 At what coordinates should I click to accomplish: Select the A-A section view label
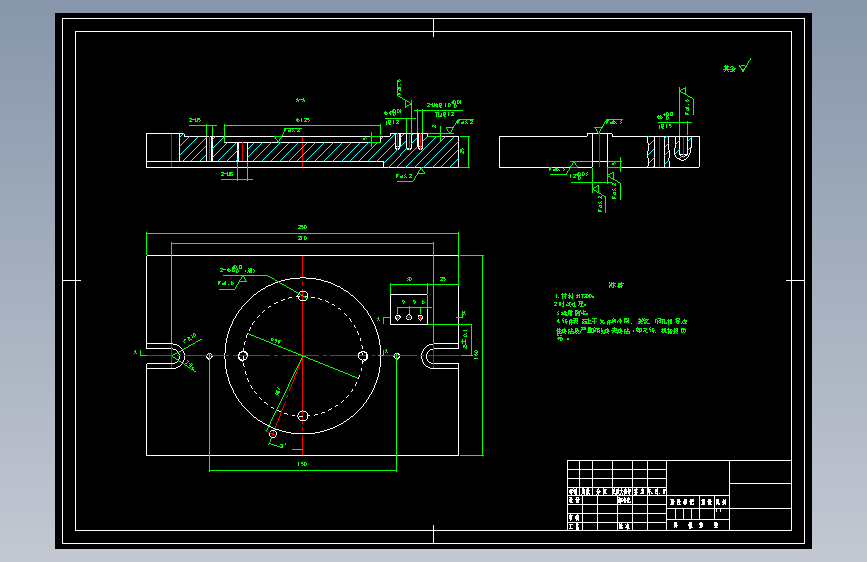(x=300, y=101)
